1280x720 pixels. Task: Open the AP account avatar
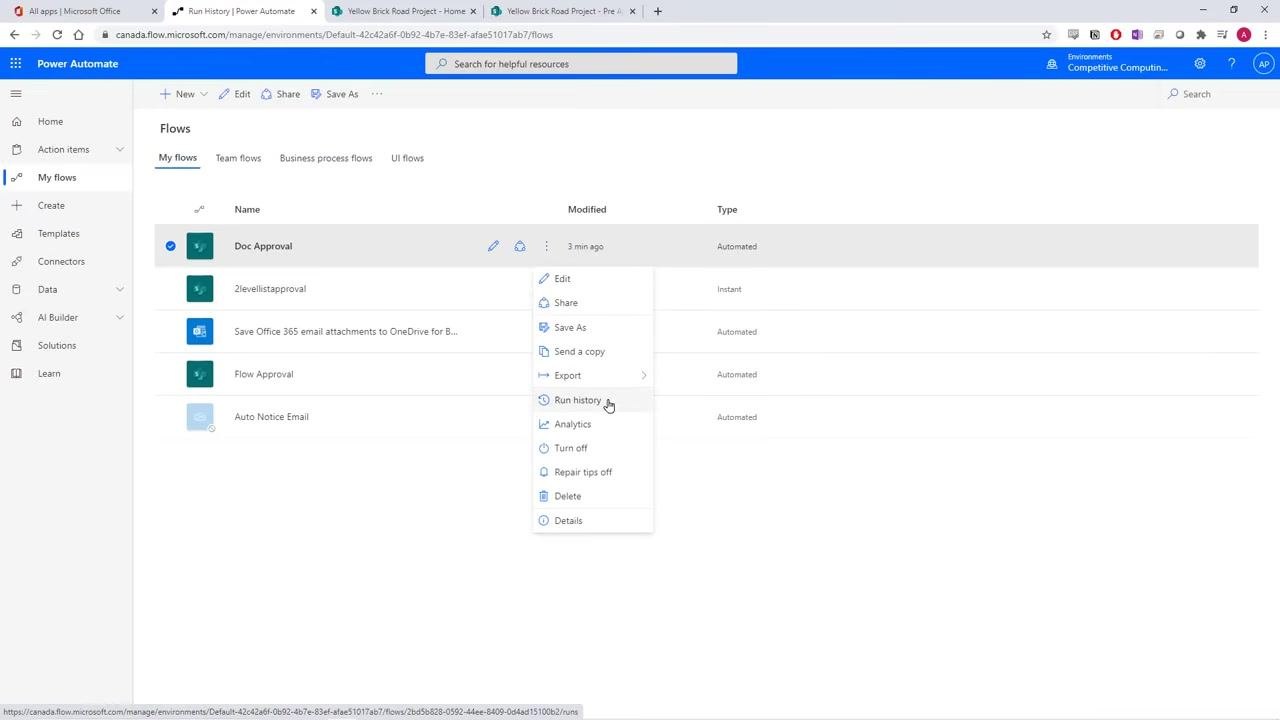1264,63
